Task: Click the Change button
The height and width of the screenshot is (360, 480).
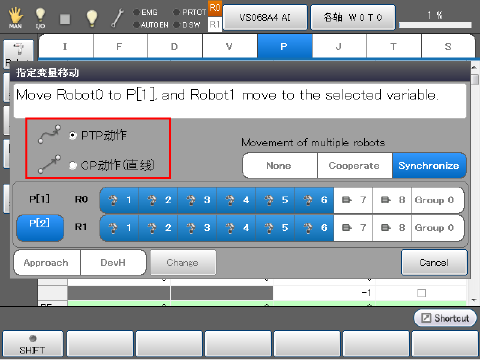Action: coord(183,263)
